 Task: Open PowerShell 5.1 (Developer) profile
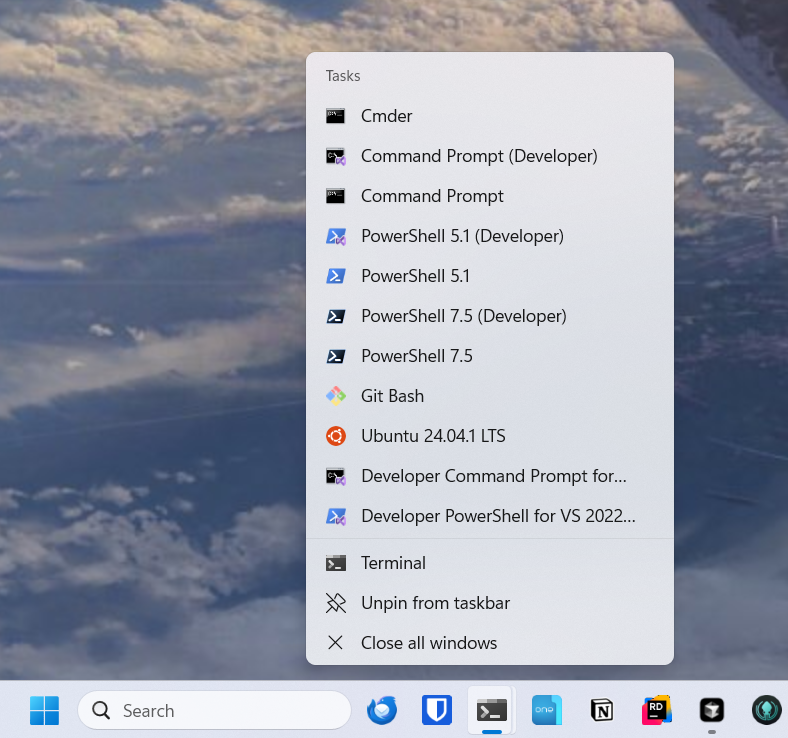[489, 236]
